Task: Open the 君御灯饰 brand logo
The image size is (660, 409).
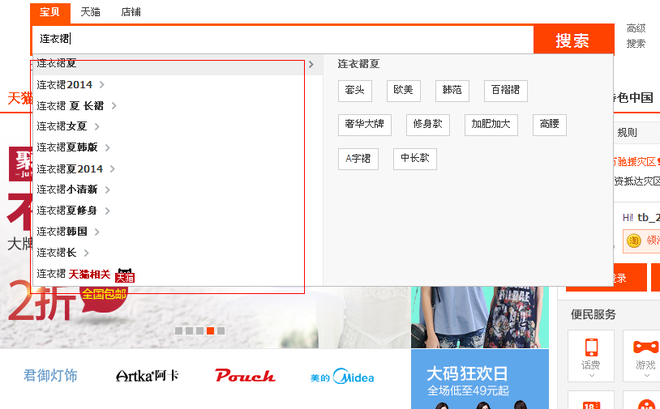Action: [x=50, y=376]
